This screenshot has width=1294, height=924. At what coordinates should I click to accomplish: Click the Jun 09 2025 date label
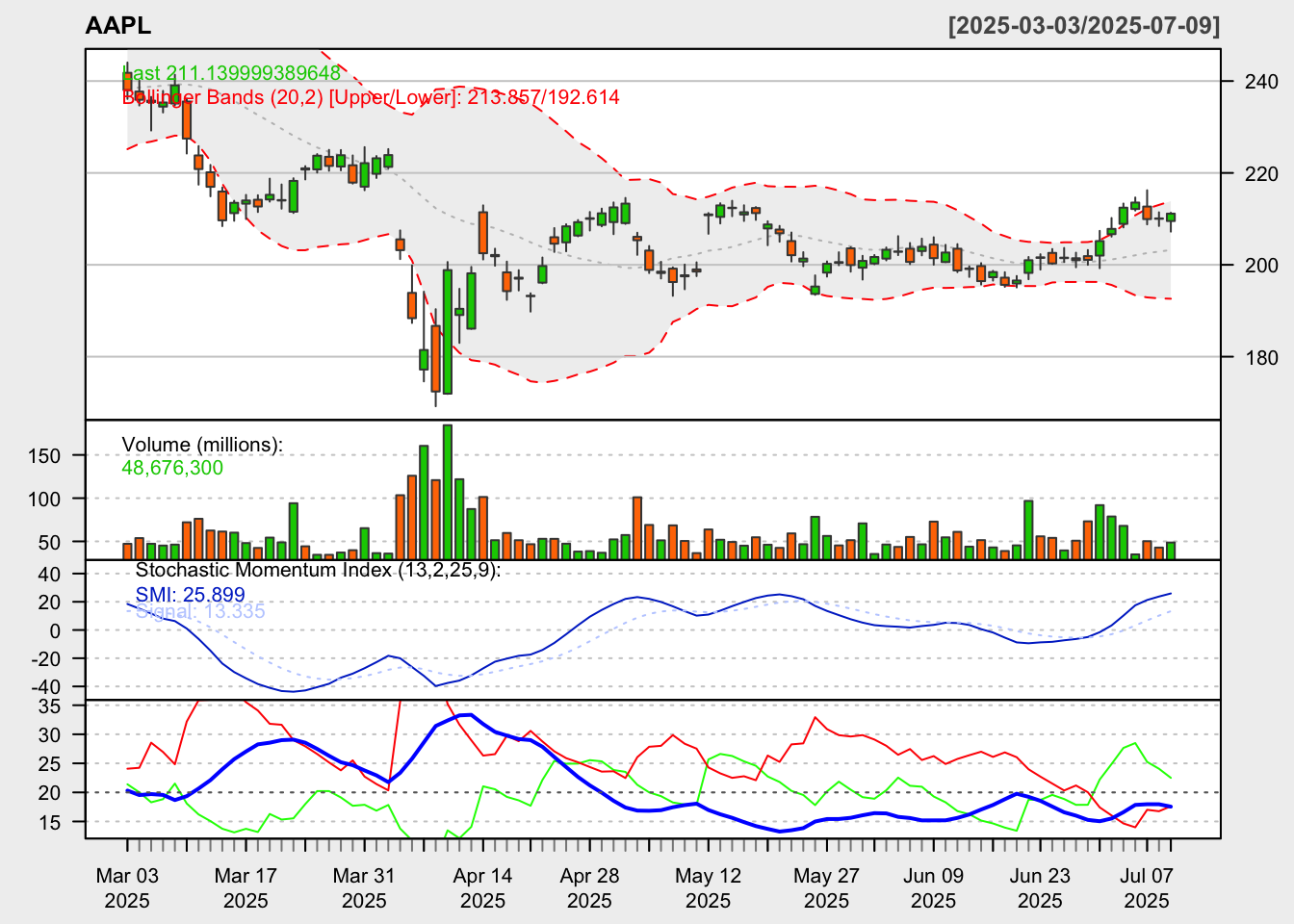(x=933, y=888)
